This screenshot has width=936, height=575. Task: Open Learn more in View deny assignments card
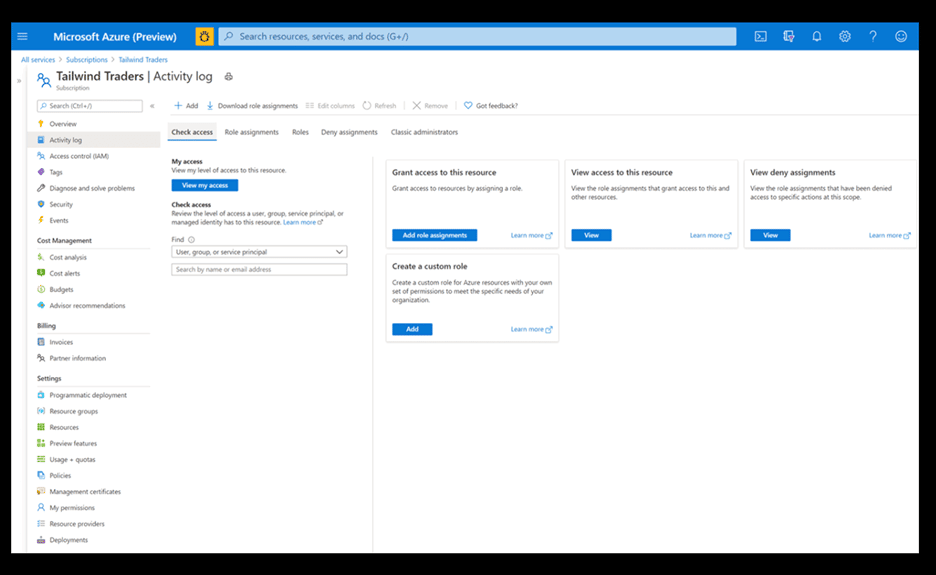click(889, 235)
